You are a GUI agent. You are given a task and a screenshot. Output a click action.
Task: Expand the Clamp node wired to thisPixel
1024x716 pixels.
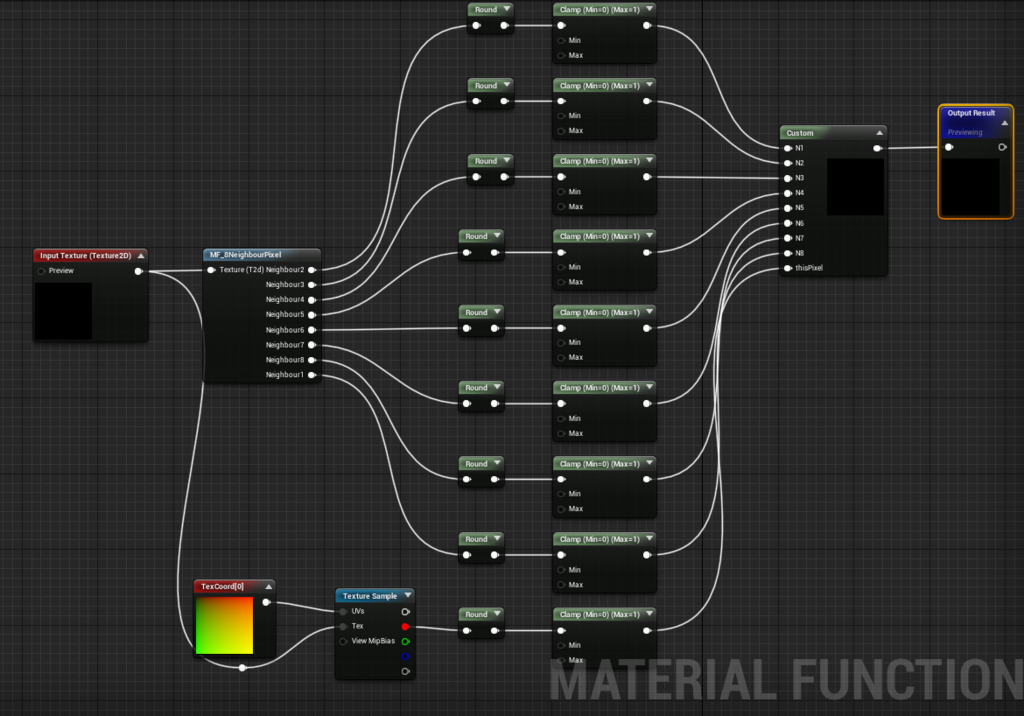click(649, 613)
